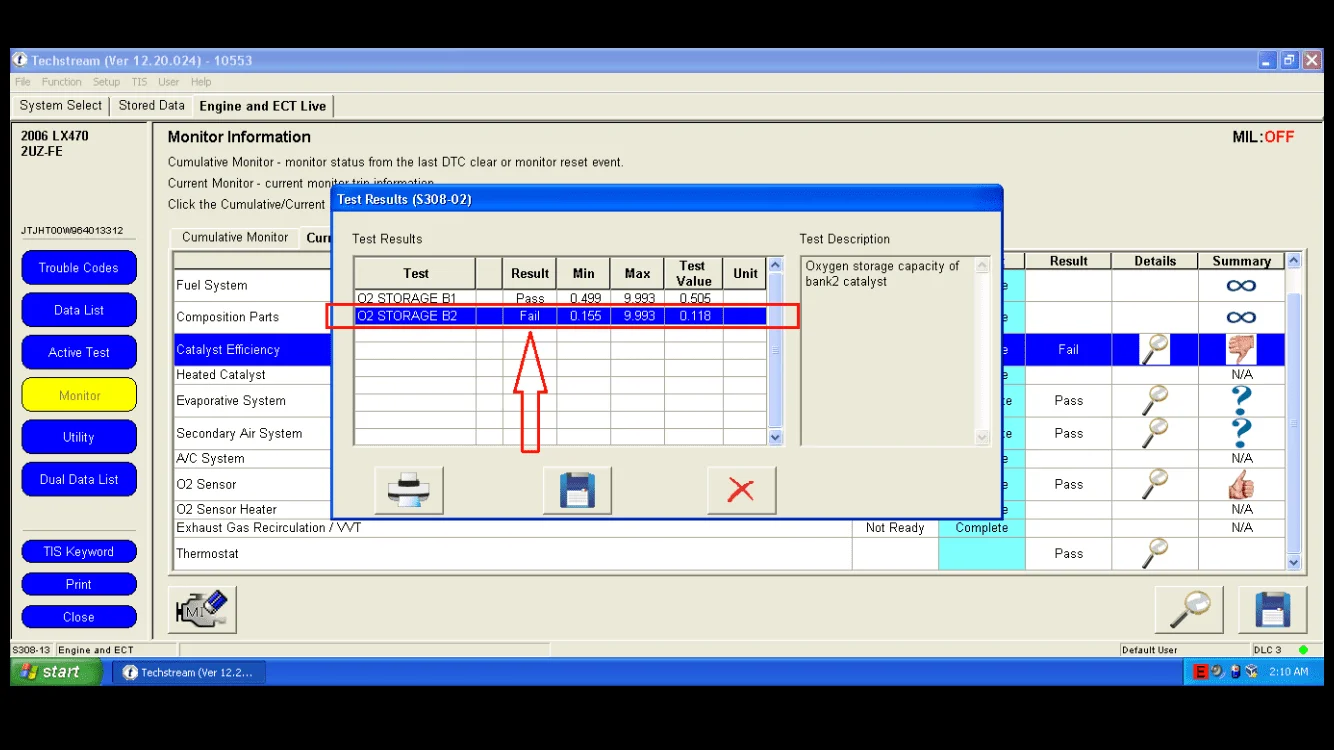Select the Cumulative Monitor tab
This screenshot has width=1334, height=750.
pos(235,237)
